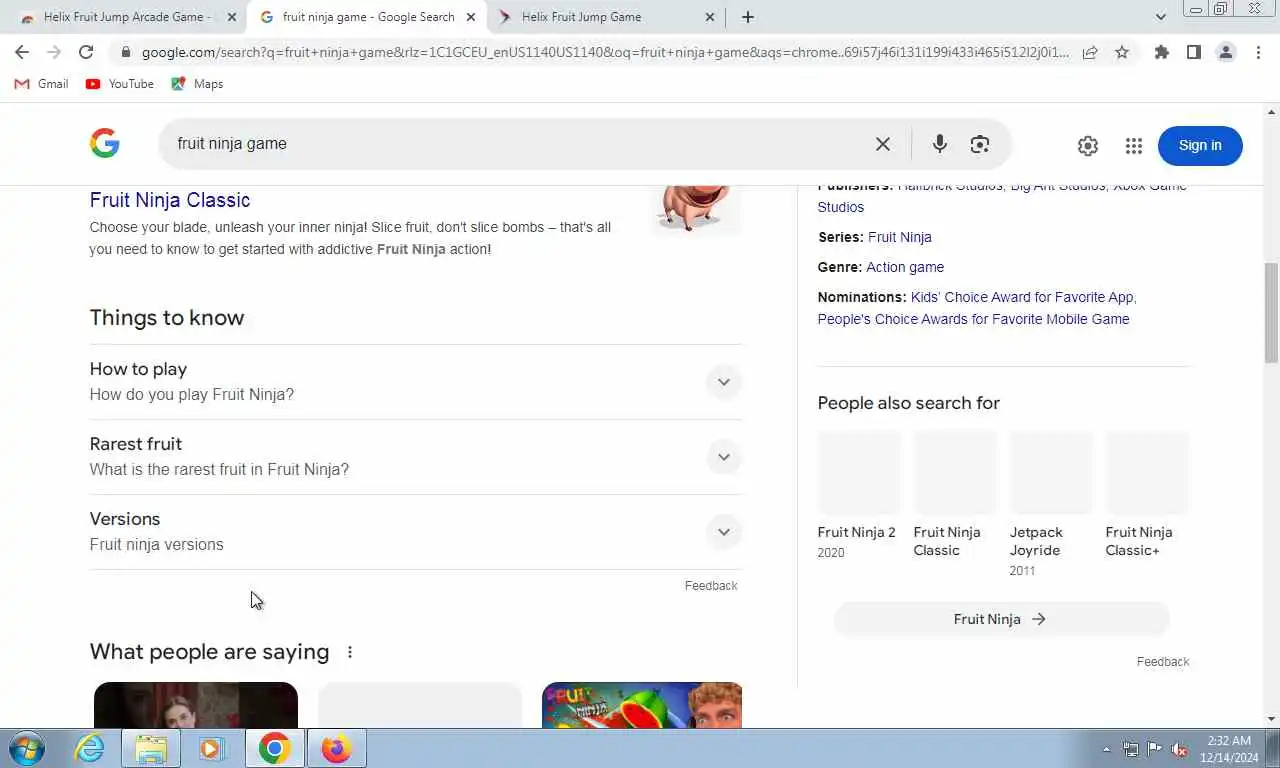Open the Google apps grid
The image size is (1280, 768).
pyautogui.click(x=1133, y=146)
